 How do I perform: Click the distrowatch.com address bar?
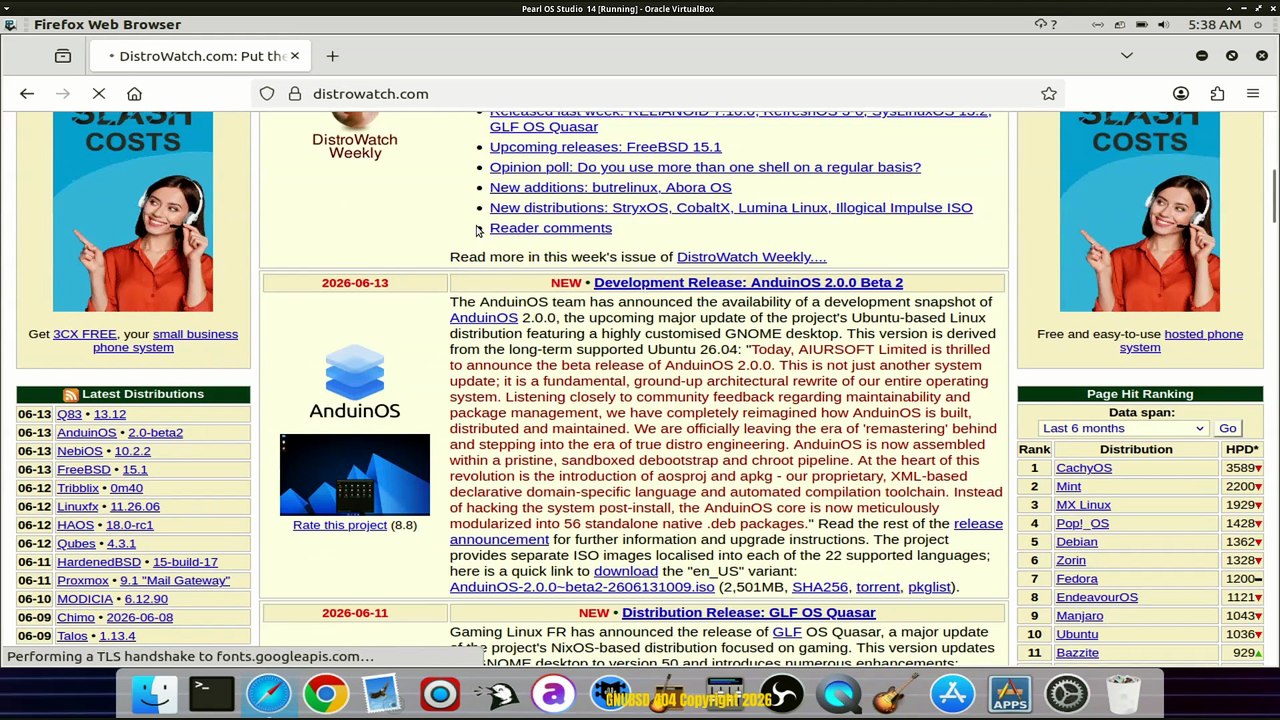coord(660,94)
